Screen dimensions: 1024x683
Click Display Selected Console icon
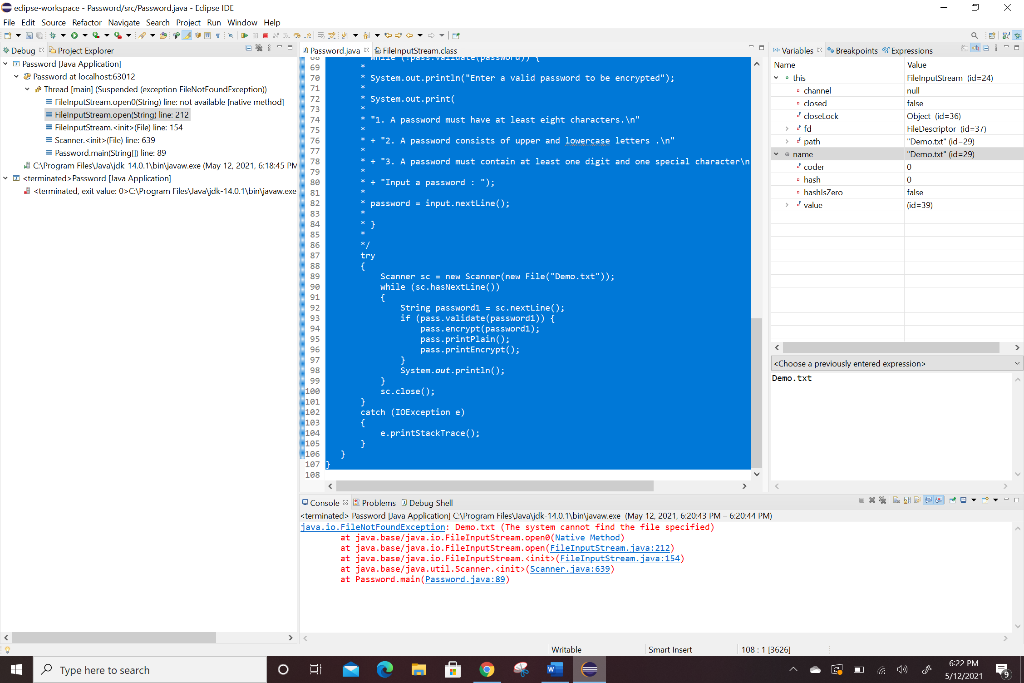pos(963,500)
